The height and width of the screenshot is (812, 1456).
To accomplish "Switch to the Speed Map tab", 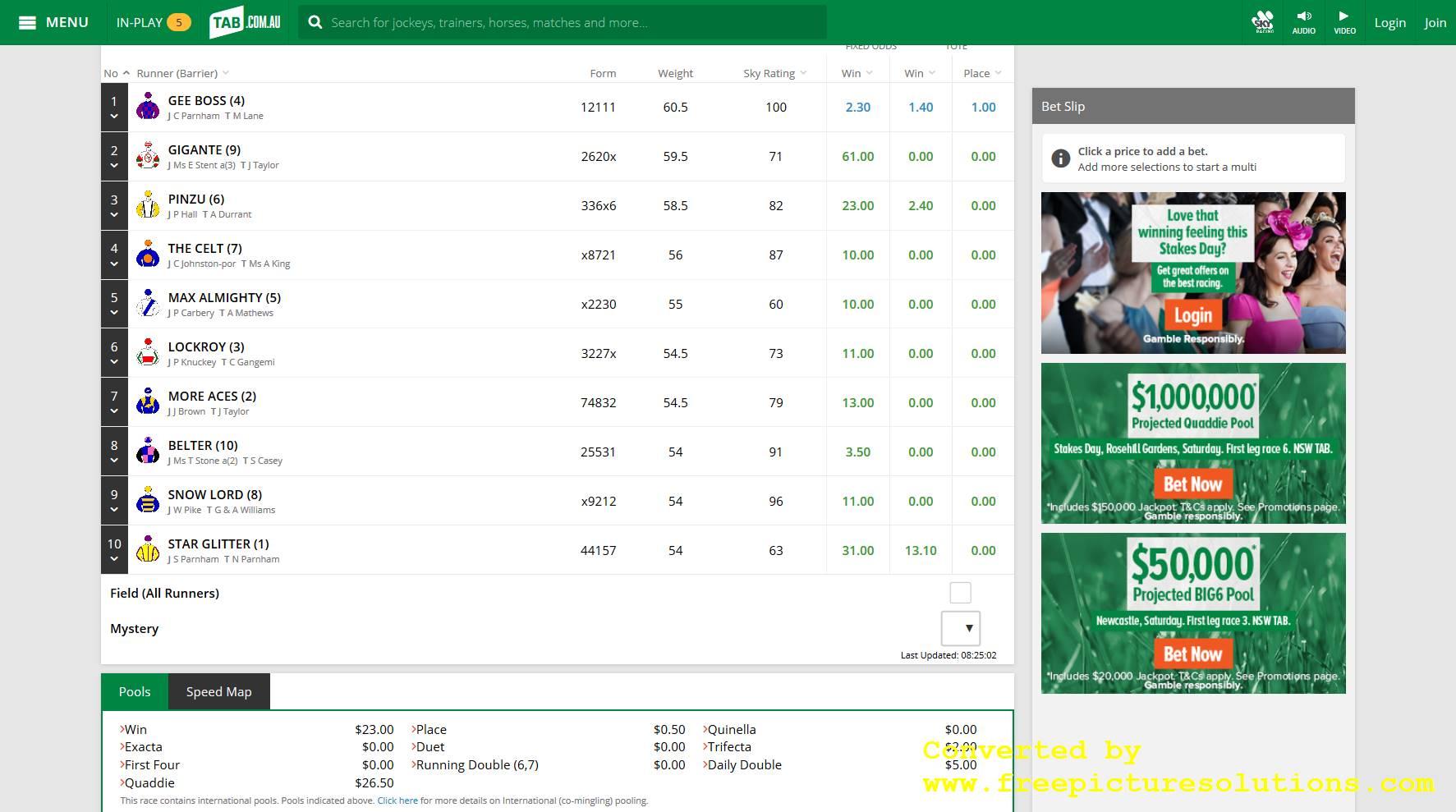I will 219,691.
